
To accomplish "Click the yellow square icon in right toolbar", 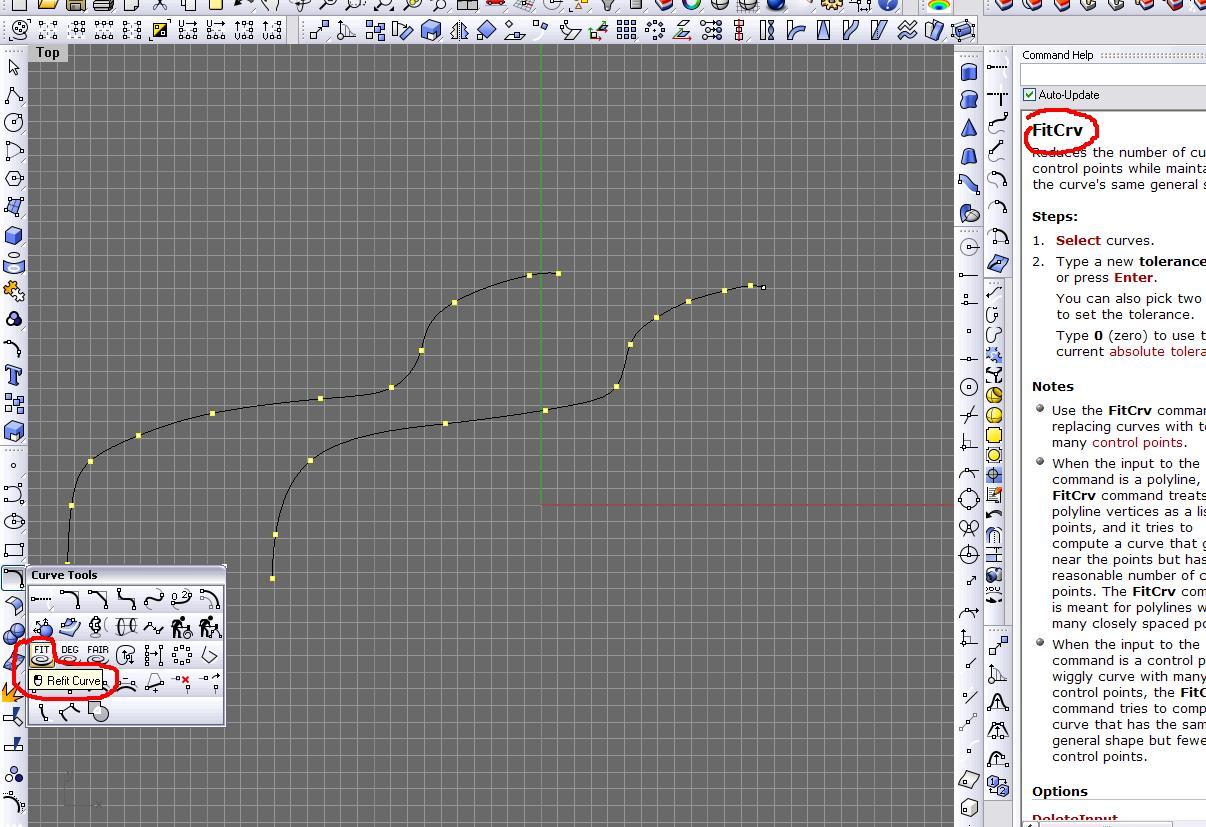I will click(x=994, y=435).
